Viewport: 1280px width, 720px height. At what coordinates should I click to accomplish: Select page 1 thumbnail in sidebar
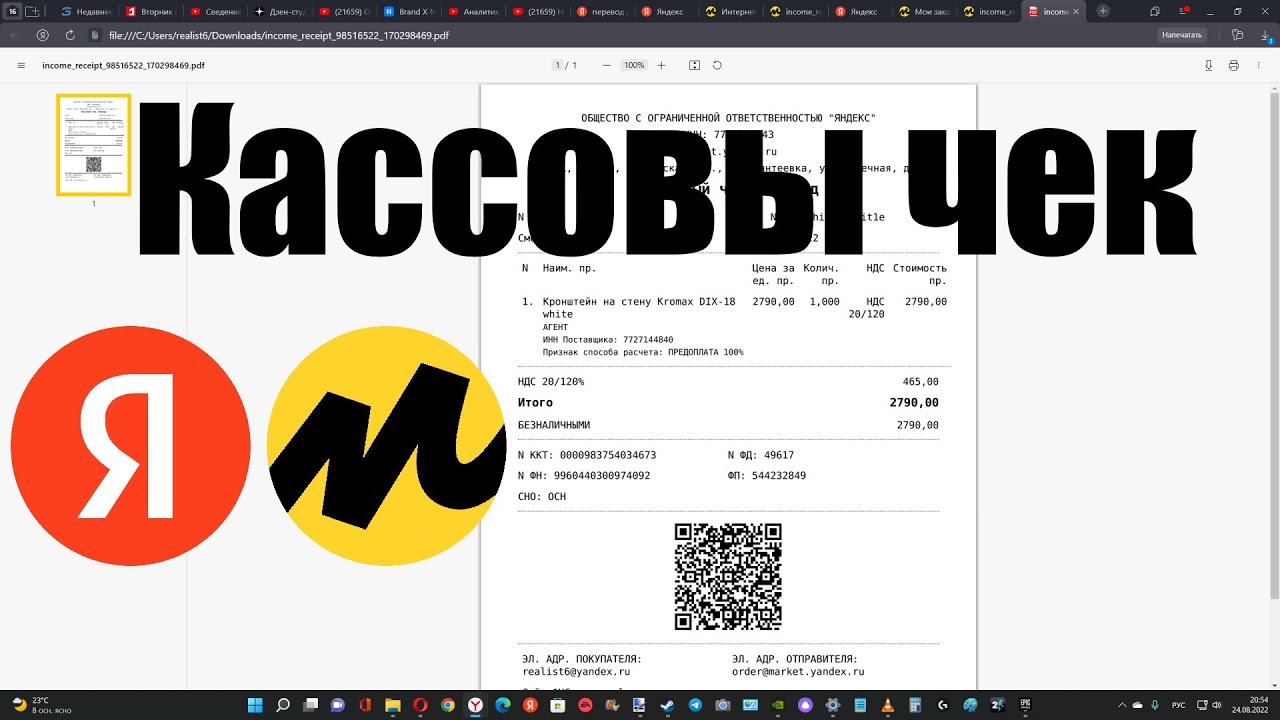(x=93, y=145)
